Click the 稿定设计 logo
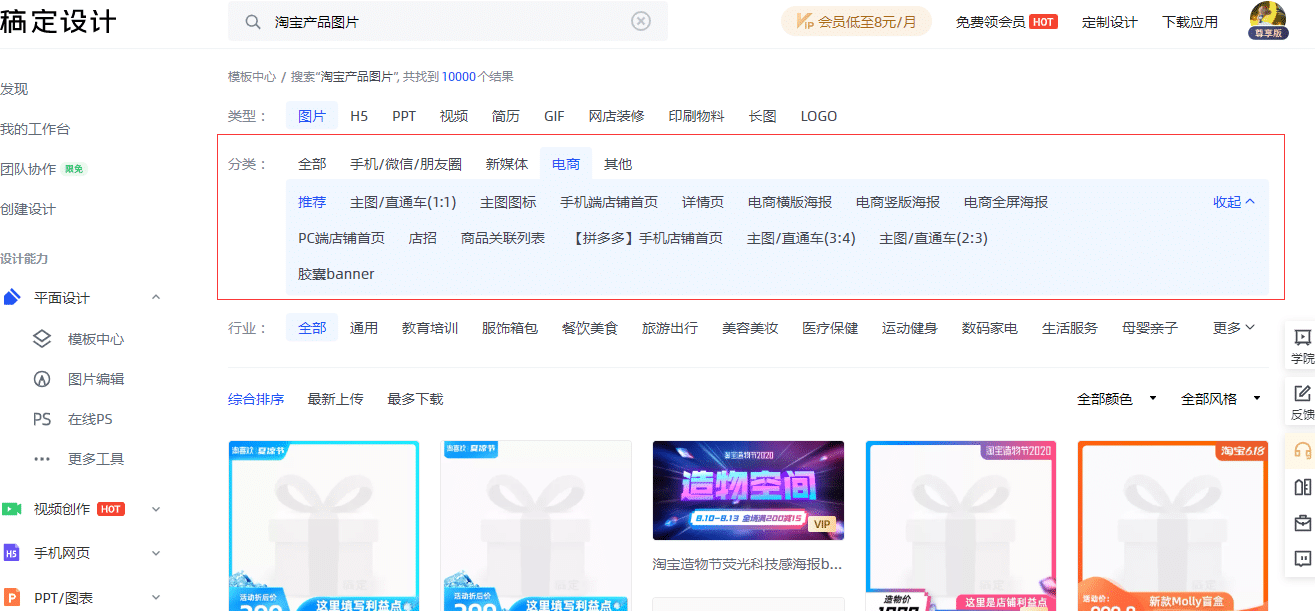Screen dimensions: 1315x611 pyautogui.click(x=58, y=21)
